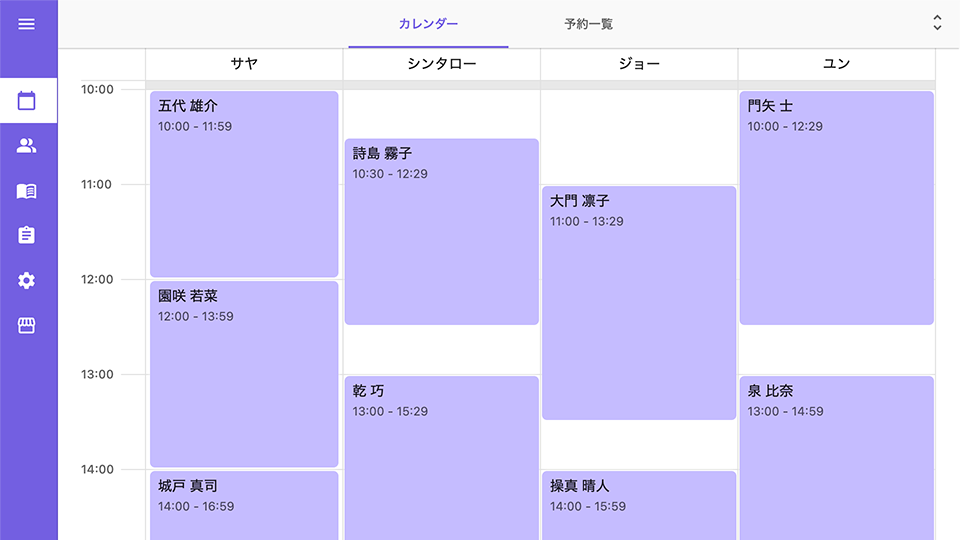Screen dimensions: 960x540
Task: Click 園咲 若菜 reservation at 12:00
Action: (244, 375)
